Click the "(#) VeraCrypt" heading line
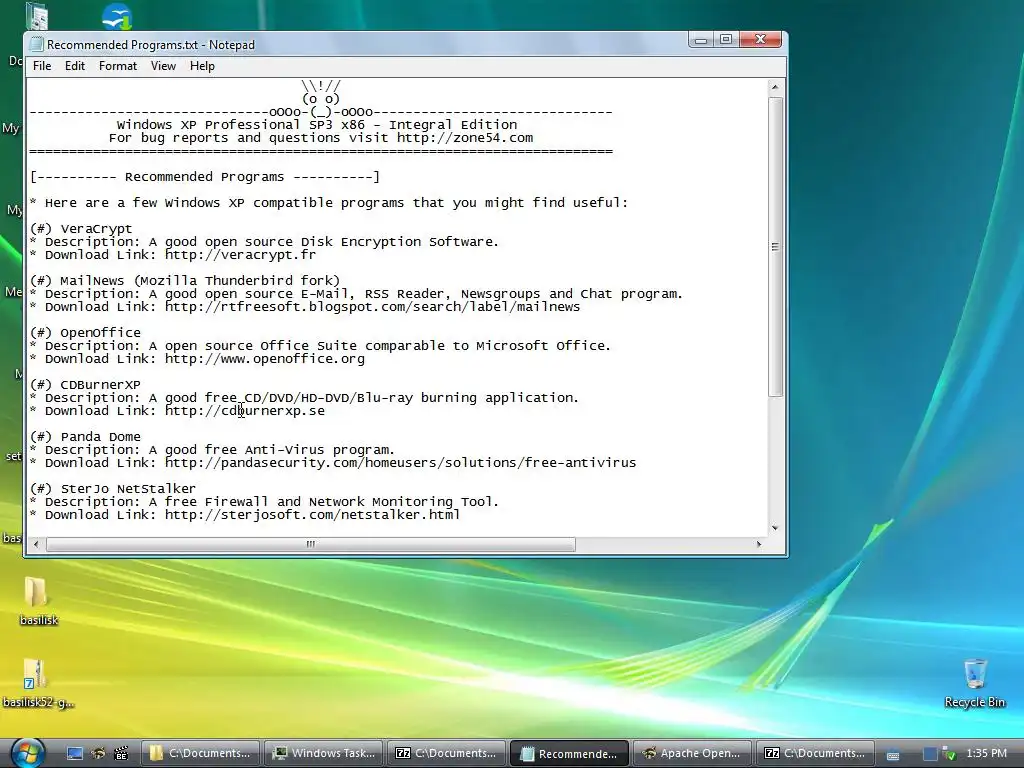 [x=81, y=229]
